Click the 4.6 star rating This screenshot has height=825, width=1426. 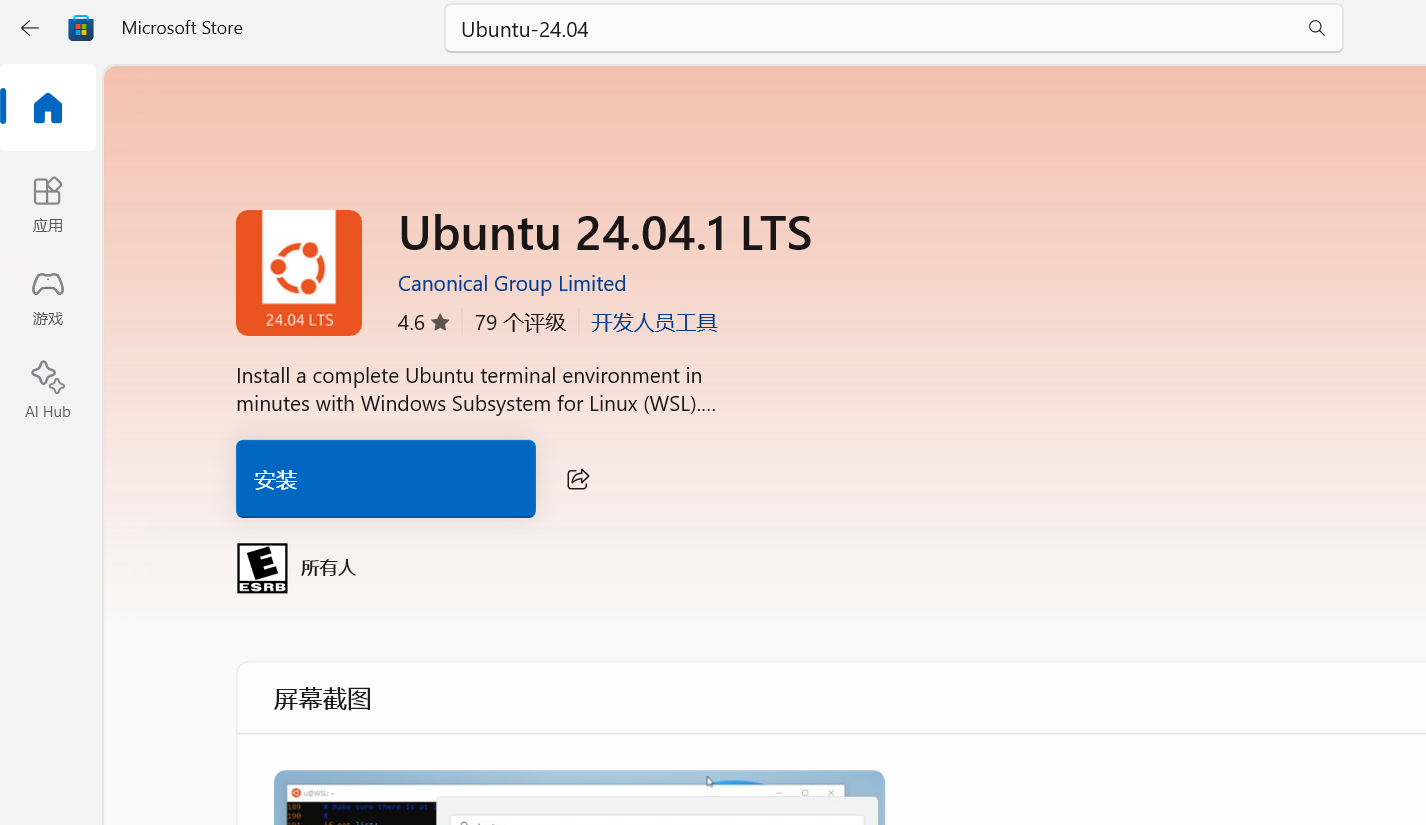tap(423, 322)
